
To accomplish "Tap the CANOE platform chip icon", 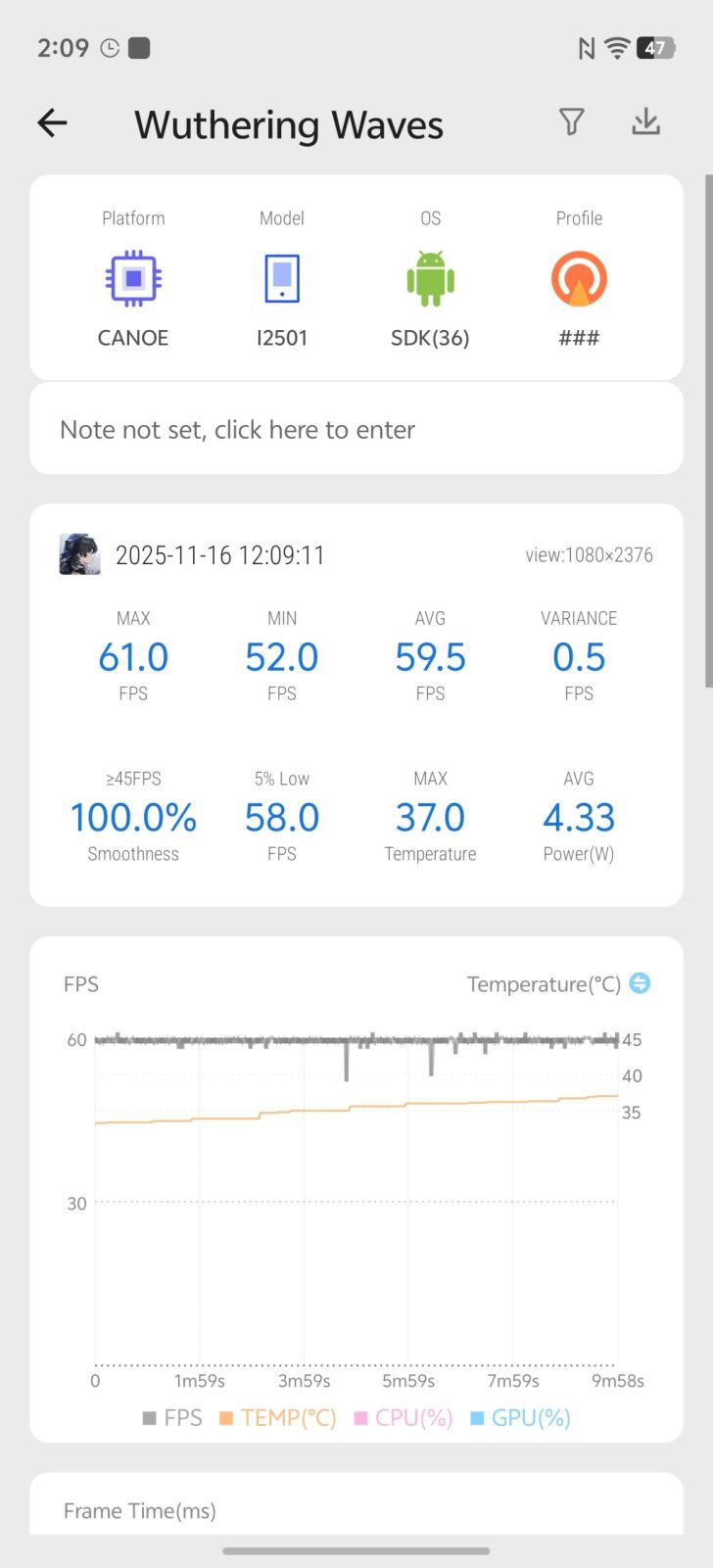I will coord(133,279).
